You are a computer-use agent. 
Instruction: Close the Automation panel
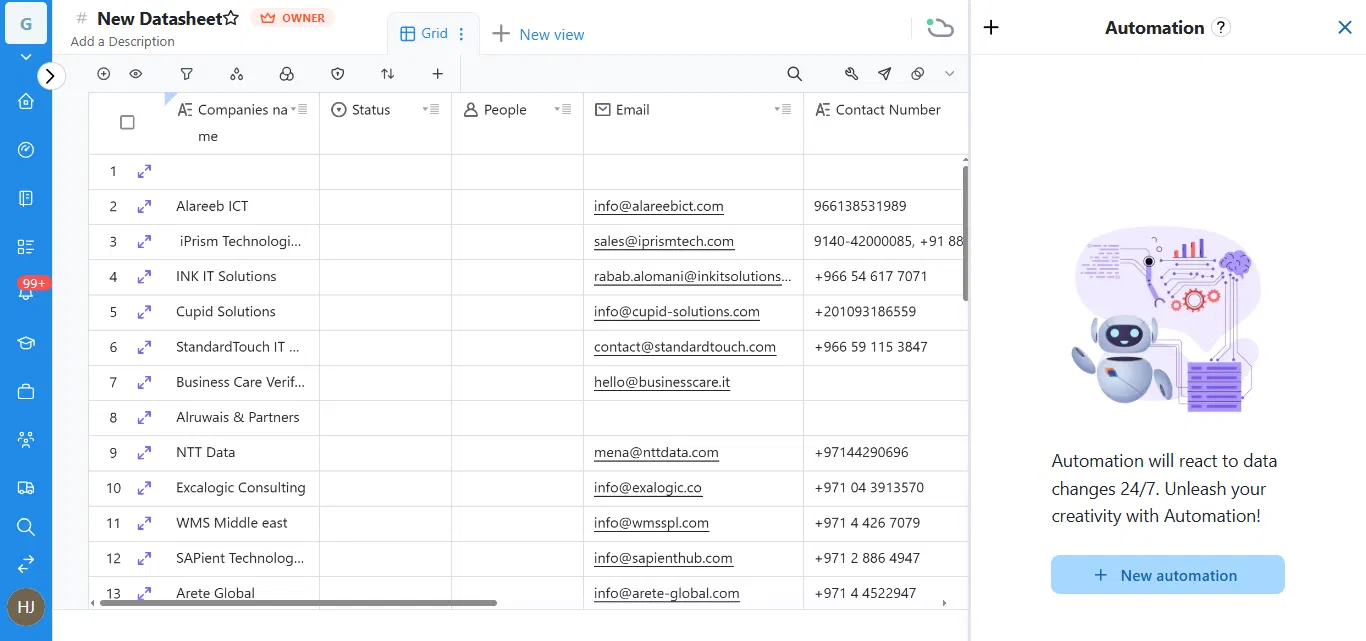pyautogui.click(x=1345, y=28)
